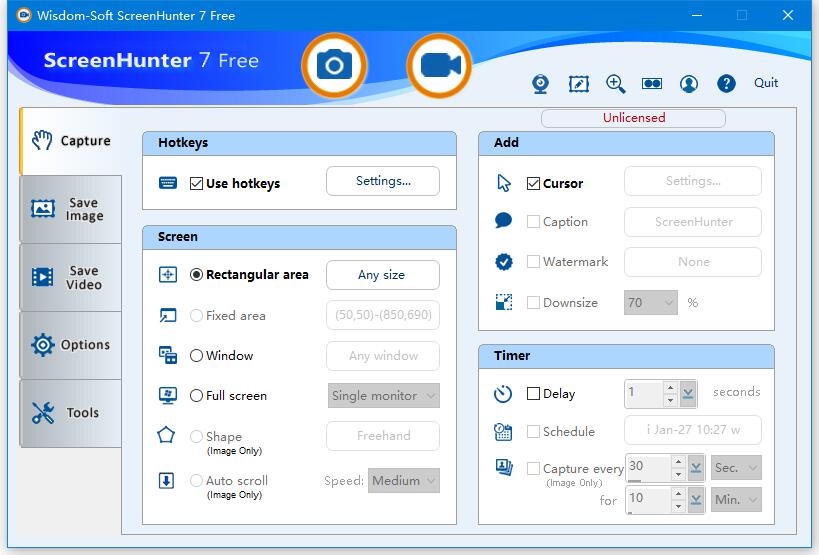
Task: Open the Min. unit dropdown
Action: (x=736, y=500)
